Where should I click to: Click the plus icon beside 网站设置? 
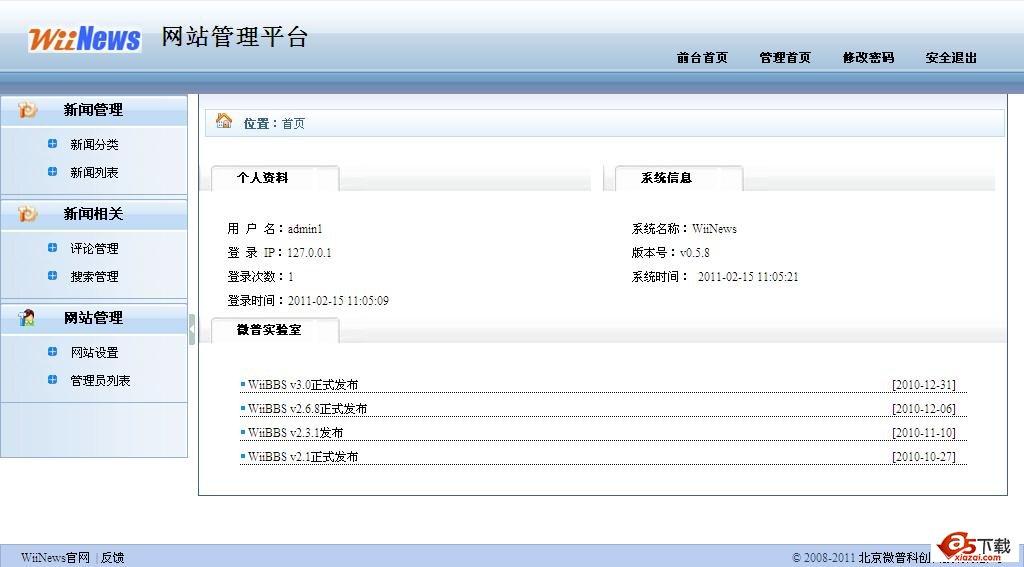52,351
